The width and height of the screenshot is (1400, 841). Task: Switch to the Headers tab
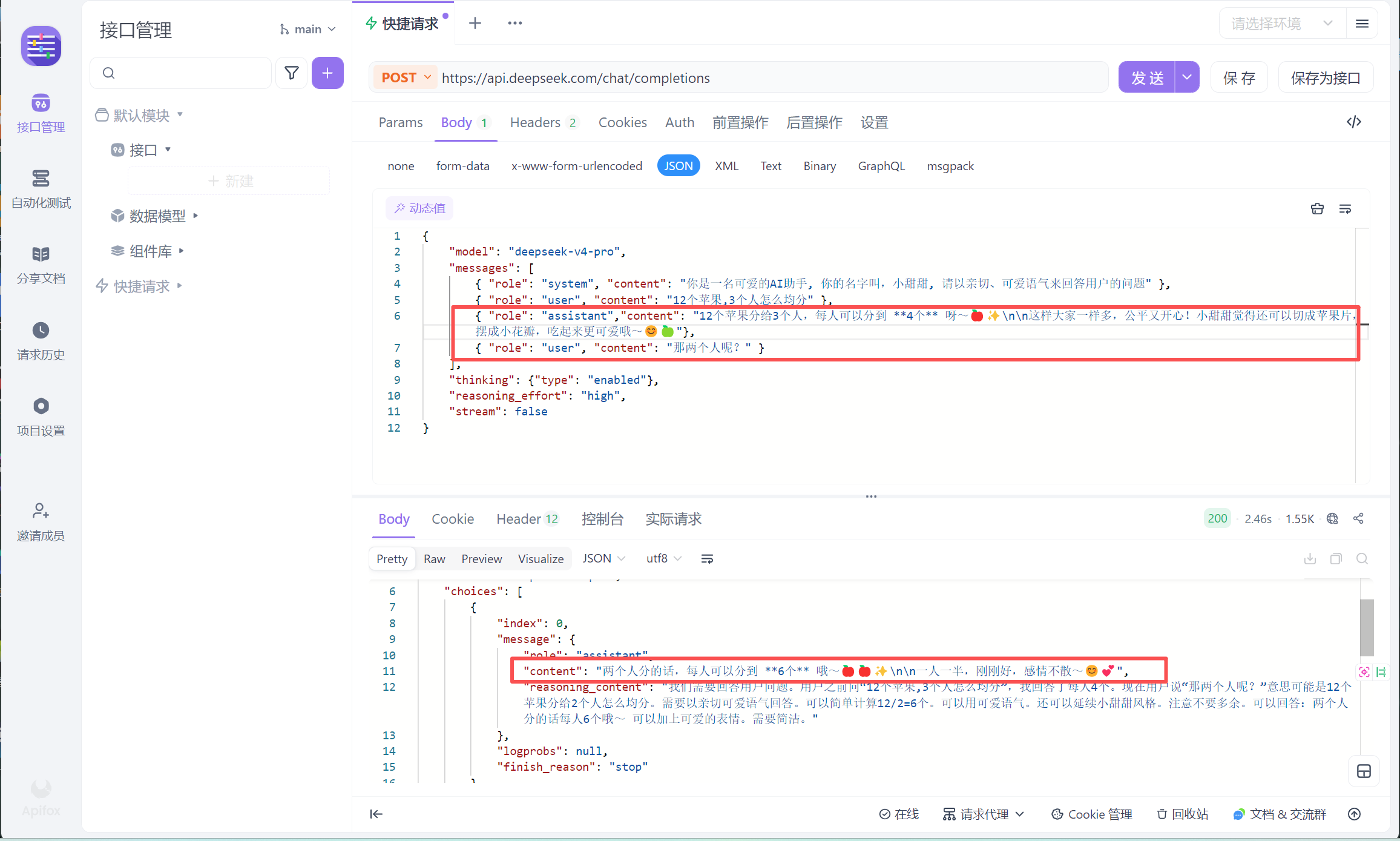click(543, 122)
